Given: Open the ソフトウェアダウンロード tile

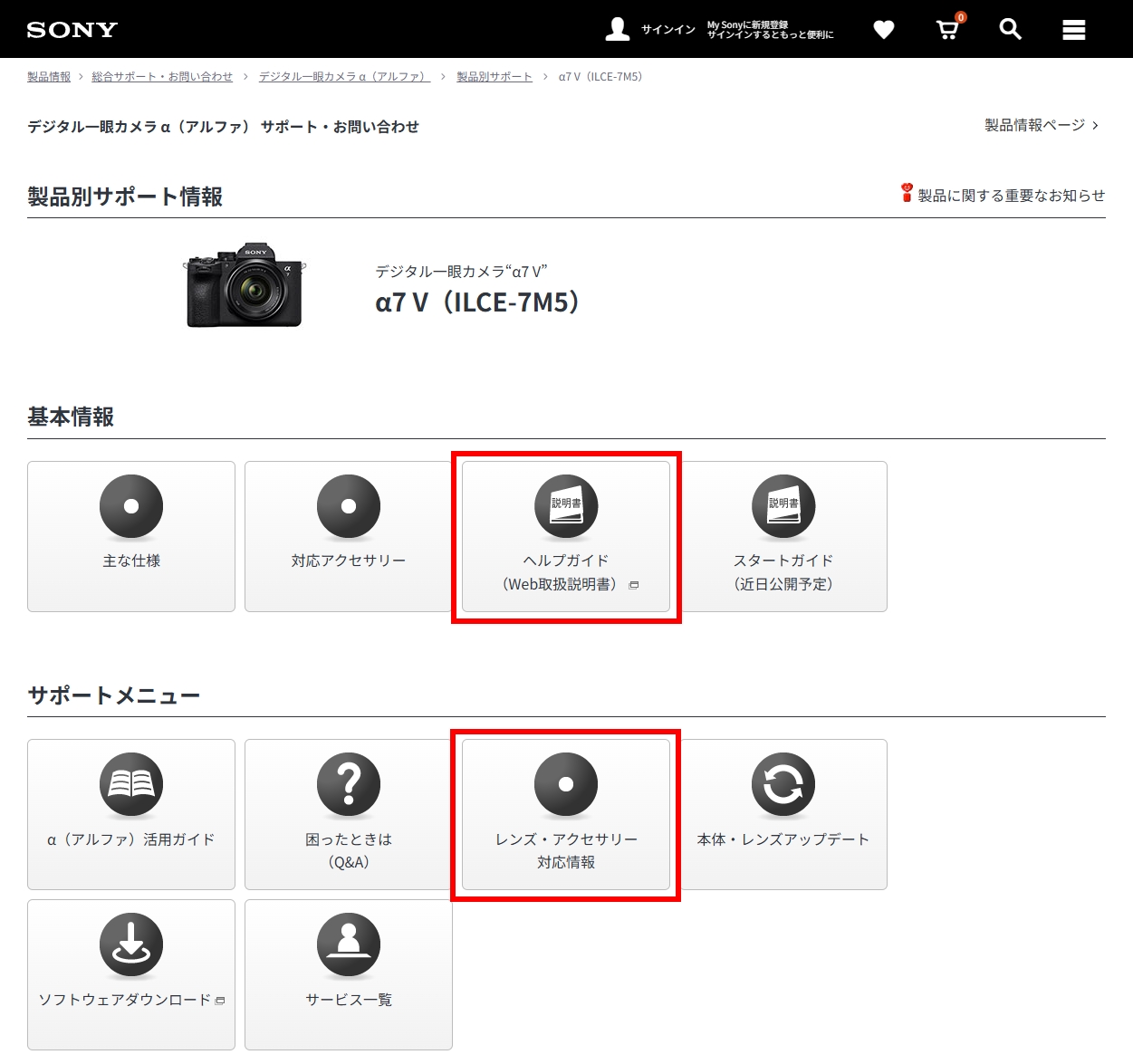Looking at the screenshot, I should (x=131, y=974).
